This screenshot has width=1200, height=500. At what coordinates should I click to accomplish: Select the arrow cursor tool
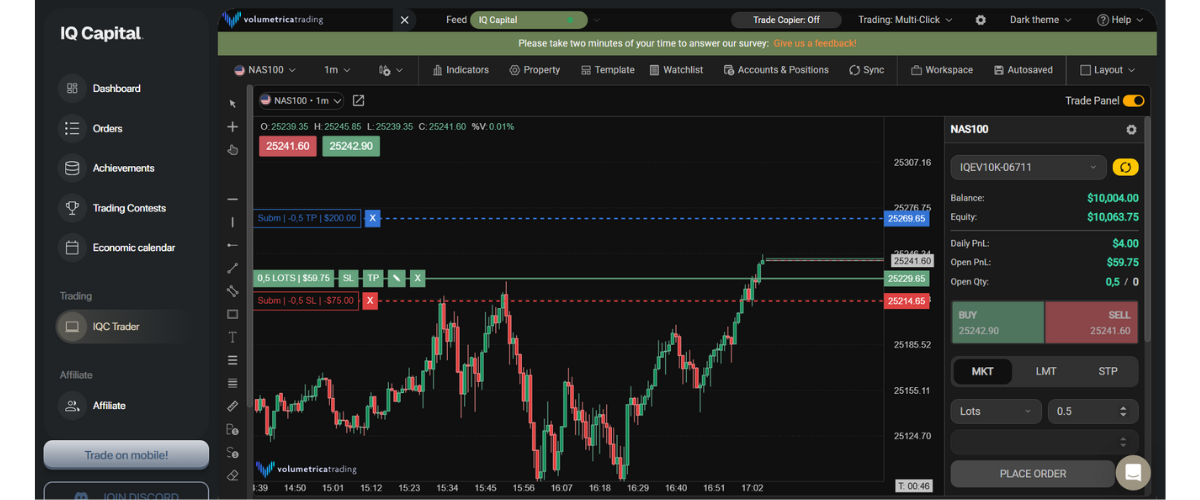[232, 103]
